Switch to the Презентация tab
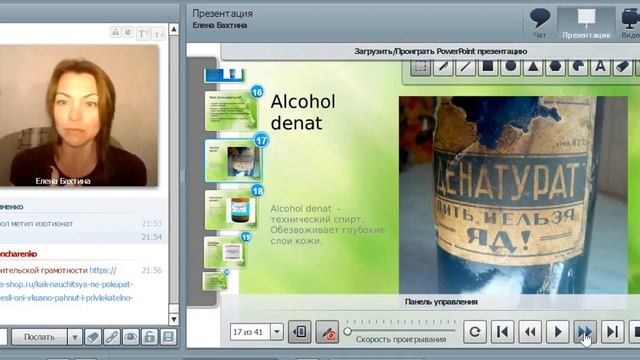Screen dimensions: 640x360 tap(586, 24)
